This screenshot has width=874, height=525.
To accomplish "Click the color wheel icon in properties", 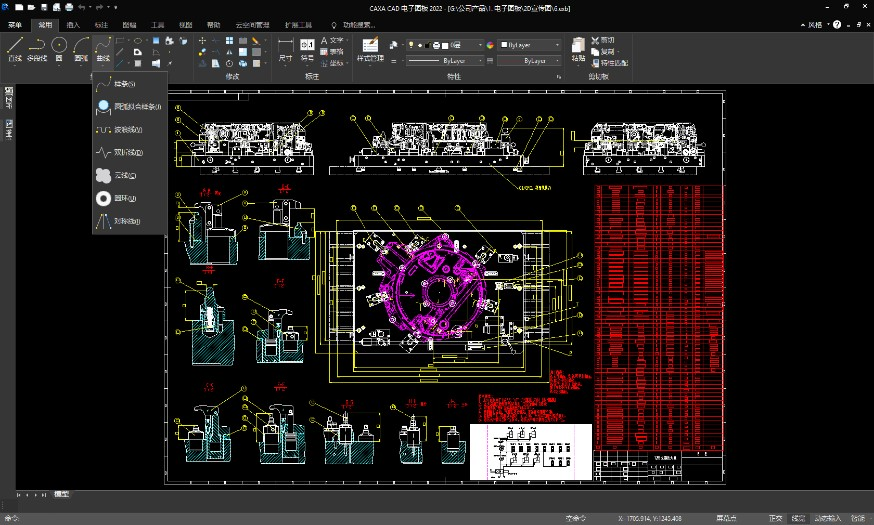I will coord(488,45).
